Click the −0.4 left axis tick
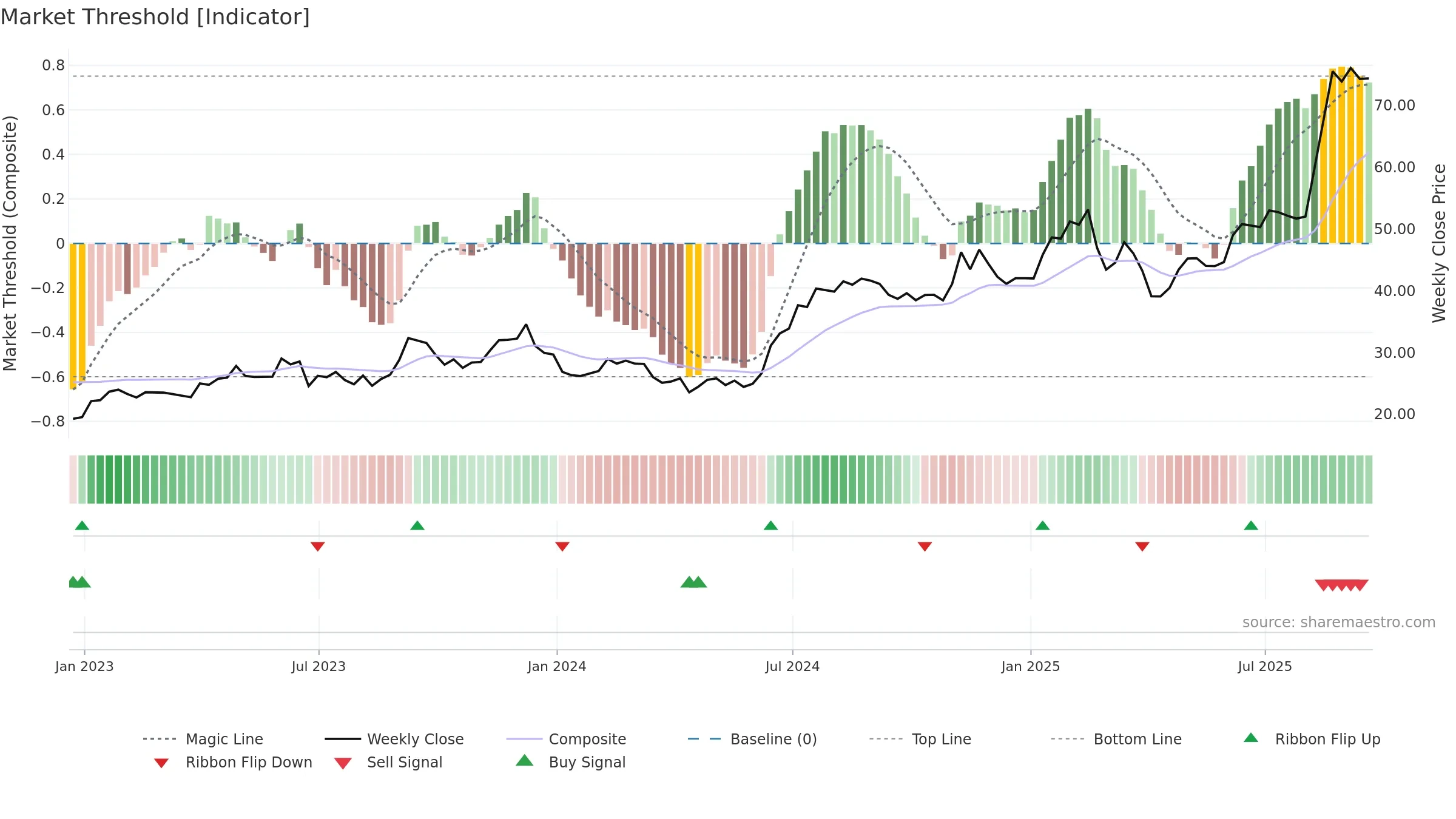Screen dimensions: 1456x819 coord(48,332)
